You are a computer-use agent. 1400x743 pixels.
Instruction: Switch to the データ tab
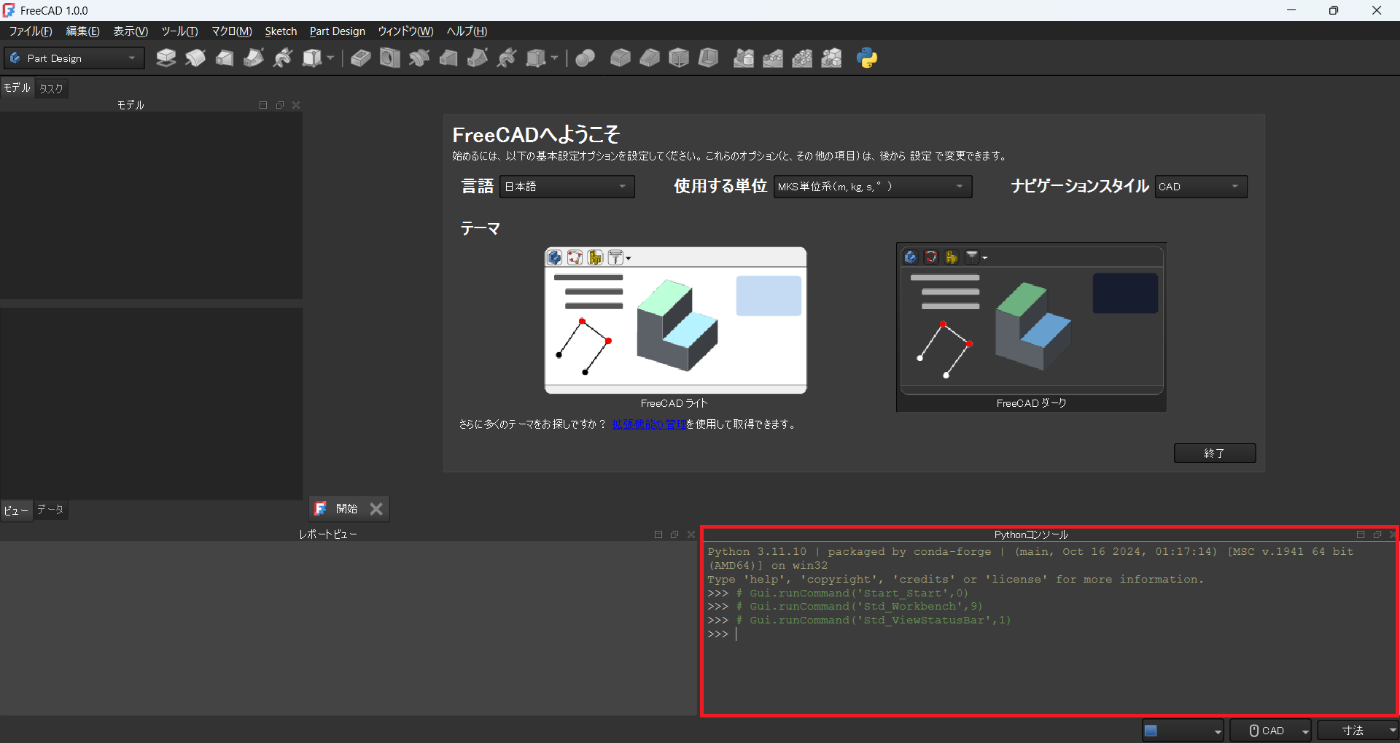[x=50, y=510]
